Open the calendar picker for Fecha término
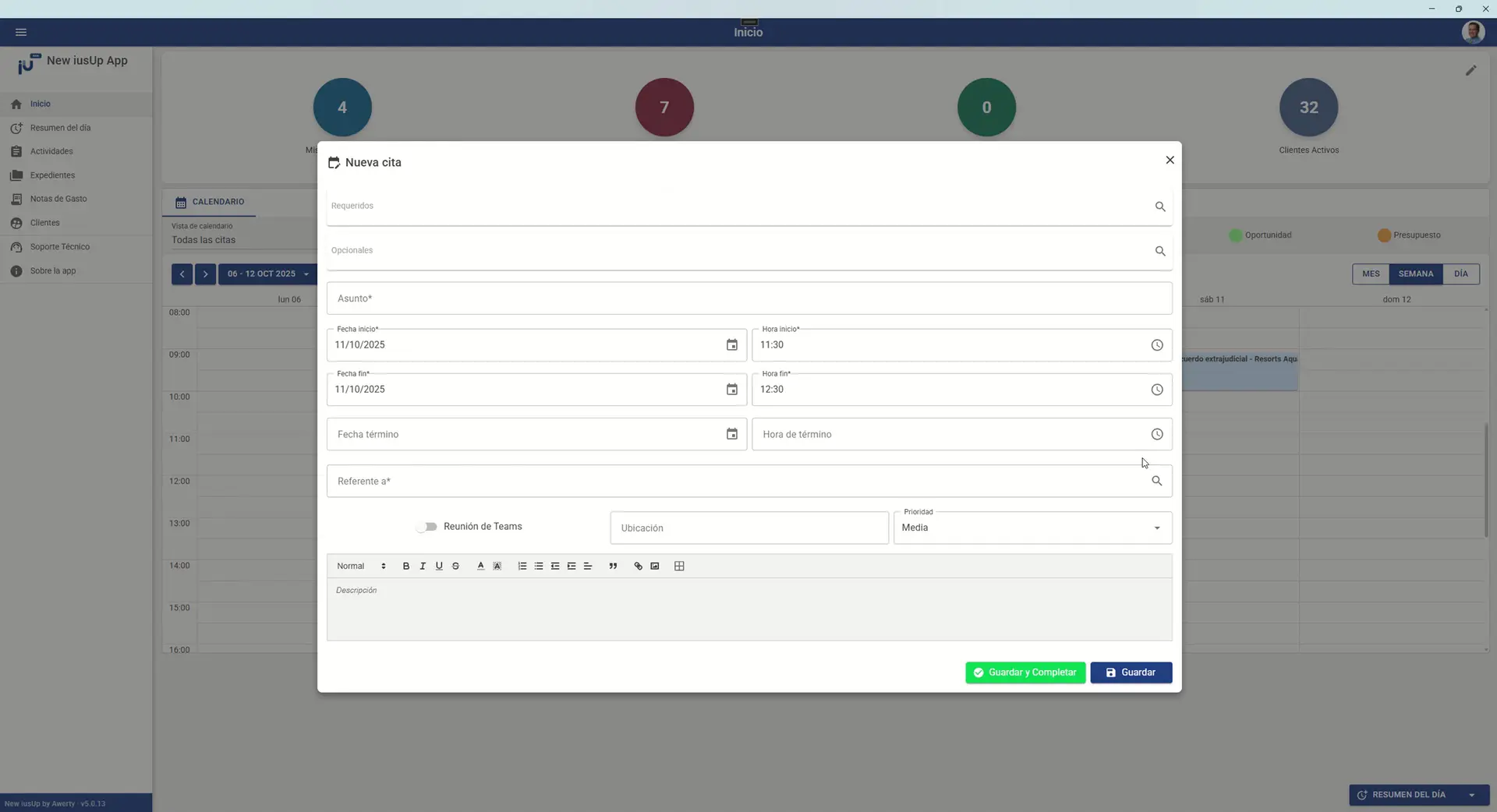 (731, 435)
